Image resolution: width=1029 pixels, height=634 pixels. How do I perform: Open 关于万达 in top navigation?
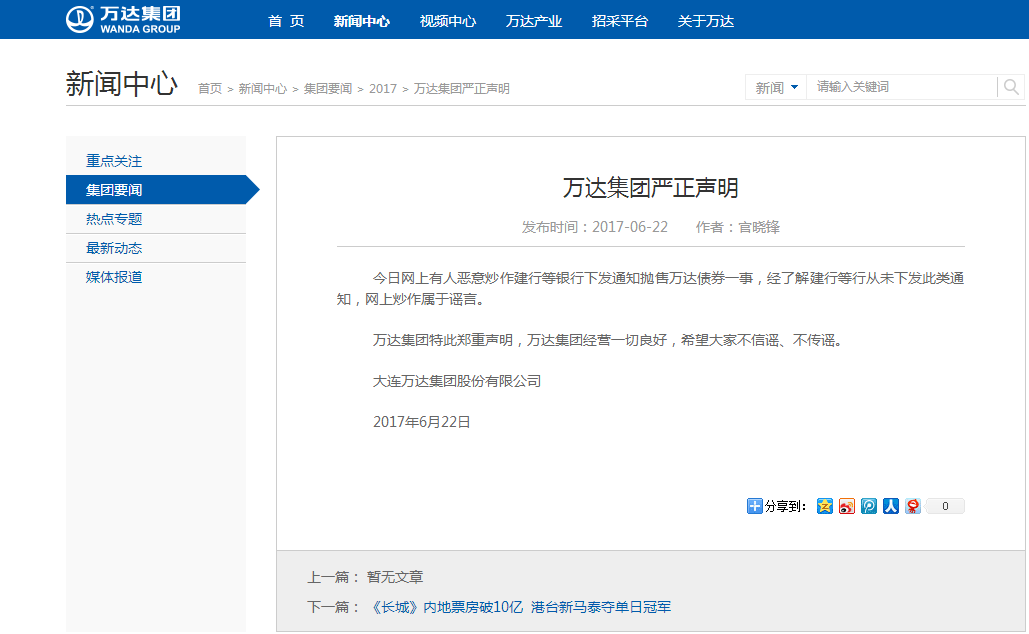(705, 21)
